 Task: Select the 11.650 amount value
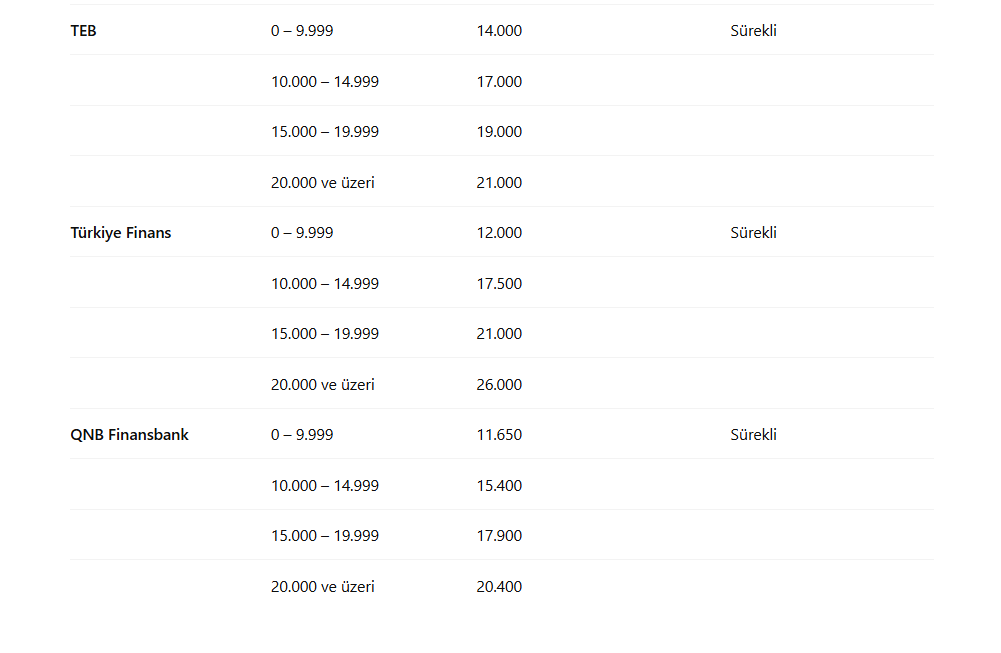pyautogui.click(x=499, y=435)
